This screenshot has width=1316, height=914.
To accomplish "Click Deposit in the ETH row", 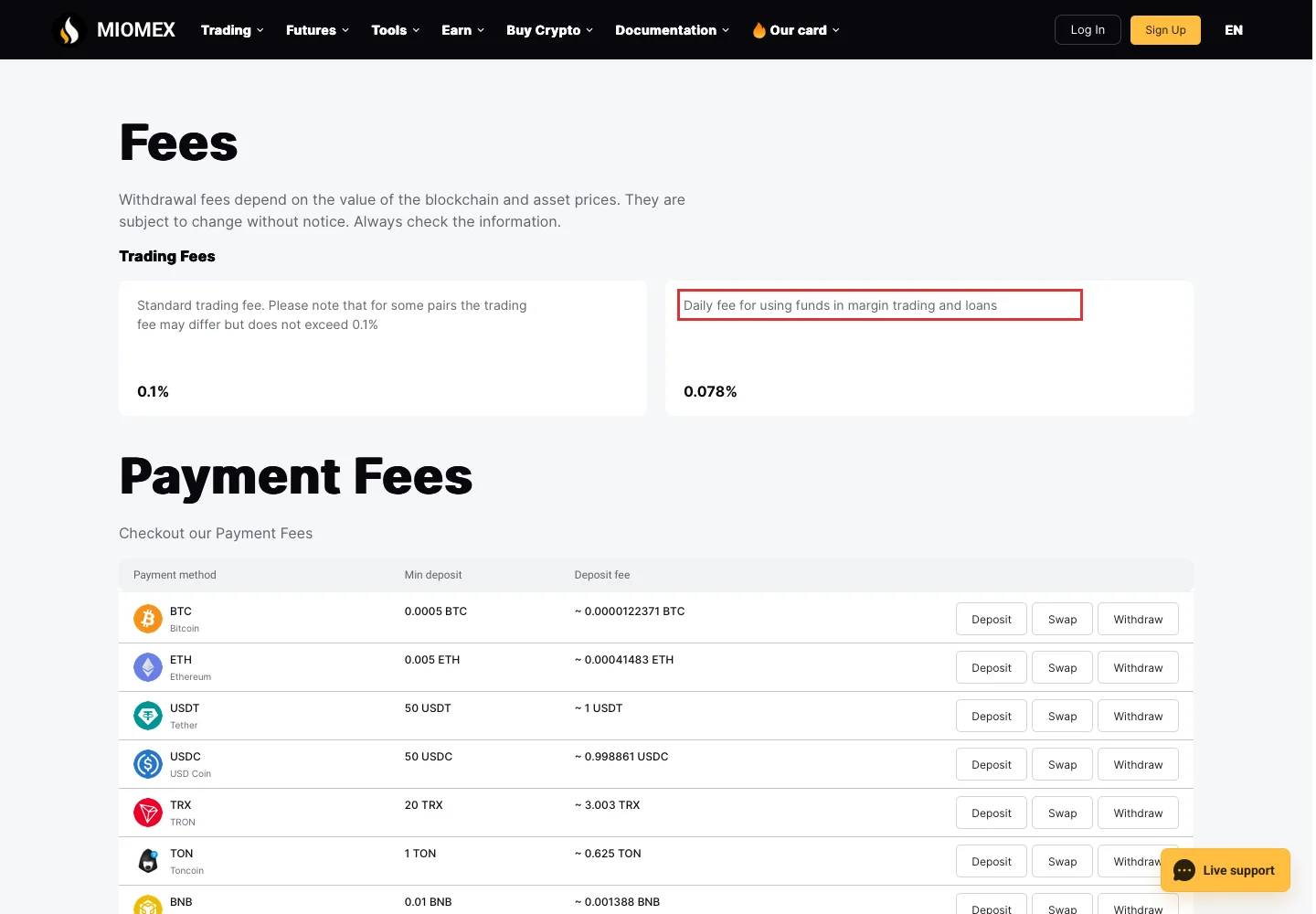I will tap(992, 667).
